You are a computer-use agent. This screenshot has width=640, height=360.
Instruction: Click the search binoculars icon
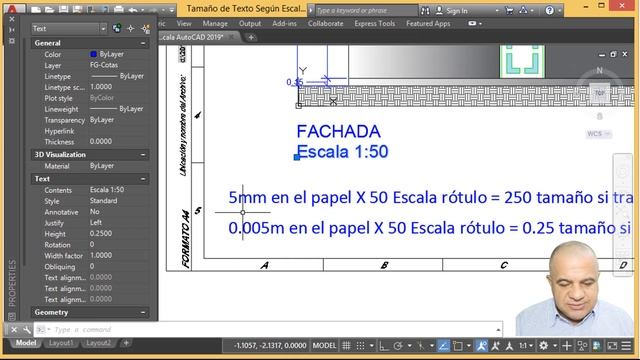click(425, 11)
